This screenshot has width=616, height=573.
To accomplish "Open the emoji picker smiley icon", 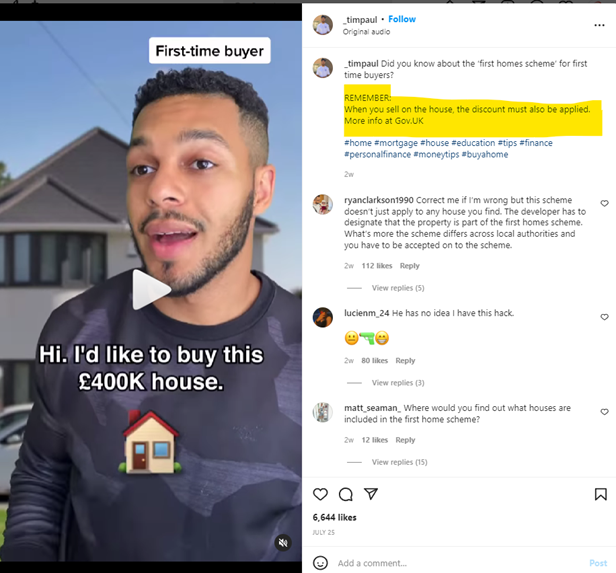I will point(320,563).
